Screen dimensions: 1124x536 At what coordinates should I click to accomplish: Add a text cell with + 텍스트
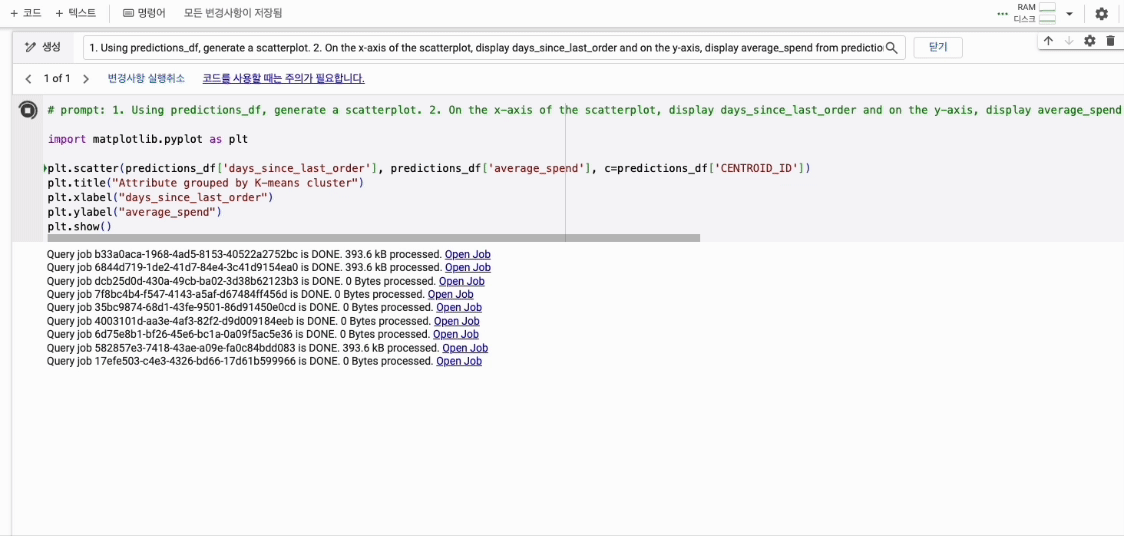pyautogui.click(x=76, y=13)
